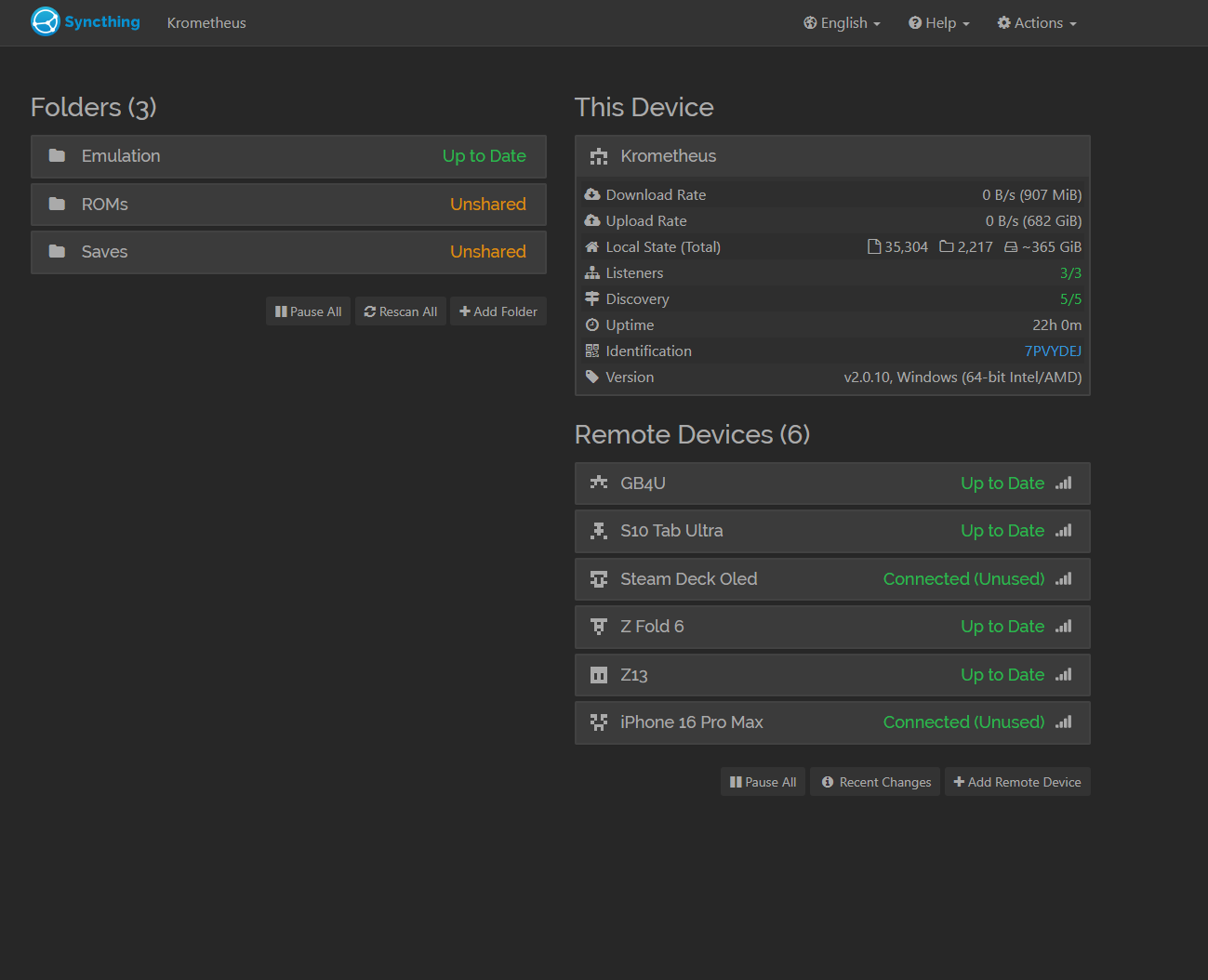
Task: Open the Help dropdown menu
Action: click(939, 23)
